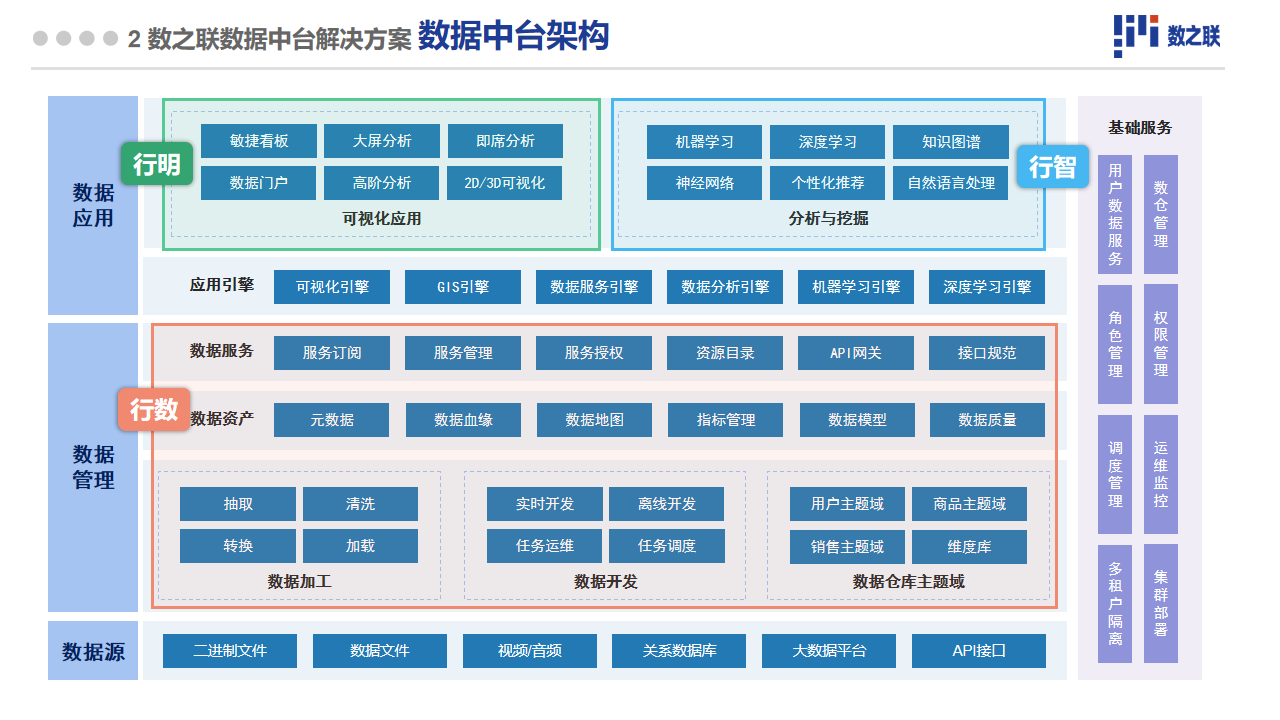Click the 多租户隔离 vertical block

tap(1115, 603)
